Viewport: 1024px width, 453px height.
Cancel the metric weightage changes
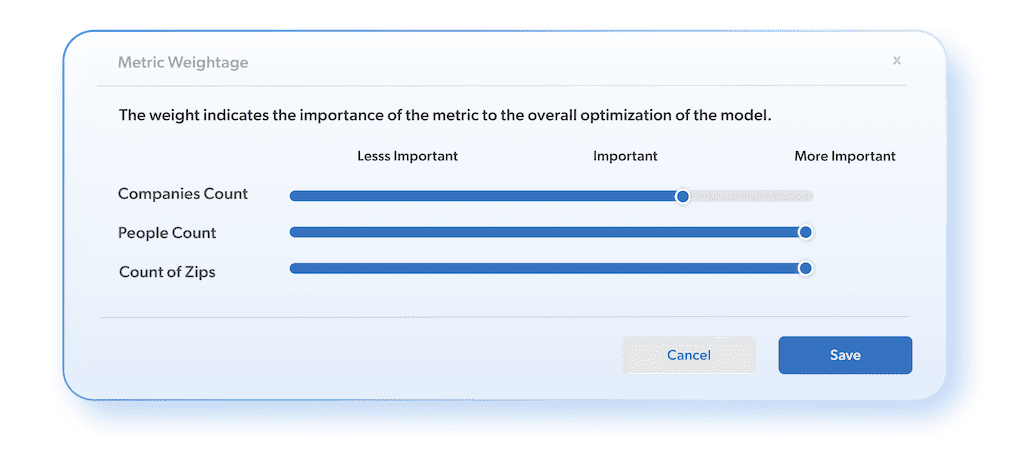pyautogui.click(x=688, y=355)
